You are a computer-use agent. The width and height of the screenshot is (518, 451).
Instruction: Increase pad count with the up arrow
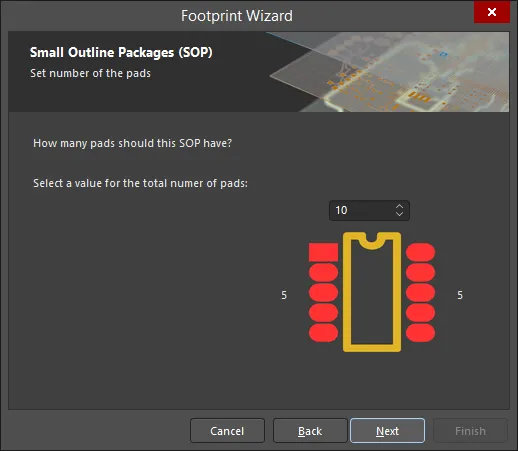pos(399,206)
